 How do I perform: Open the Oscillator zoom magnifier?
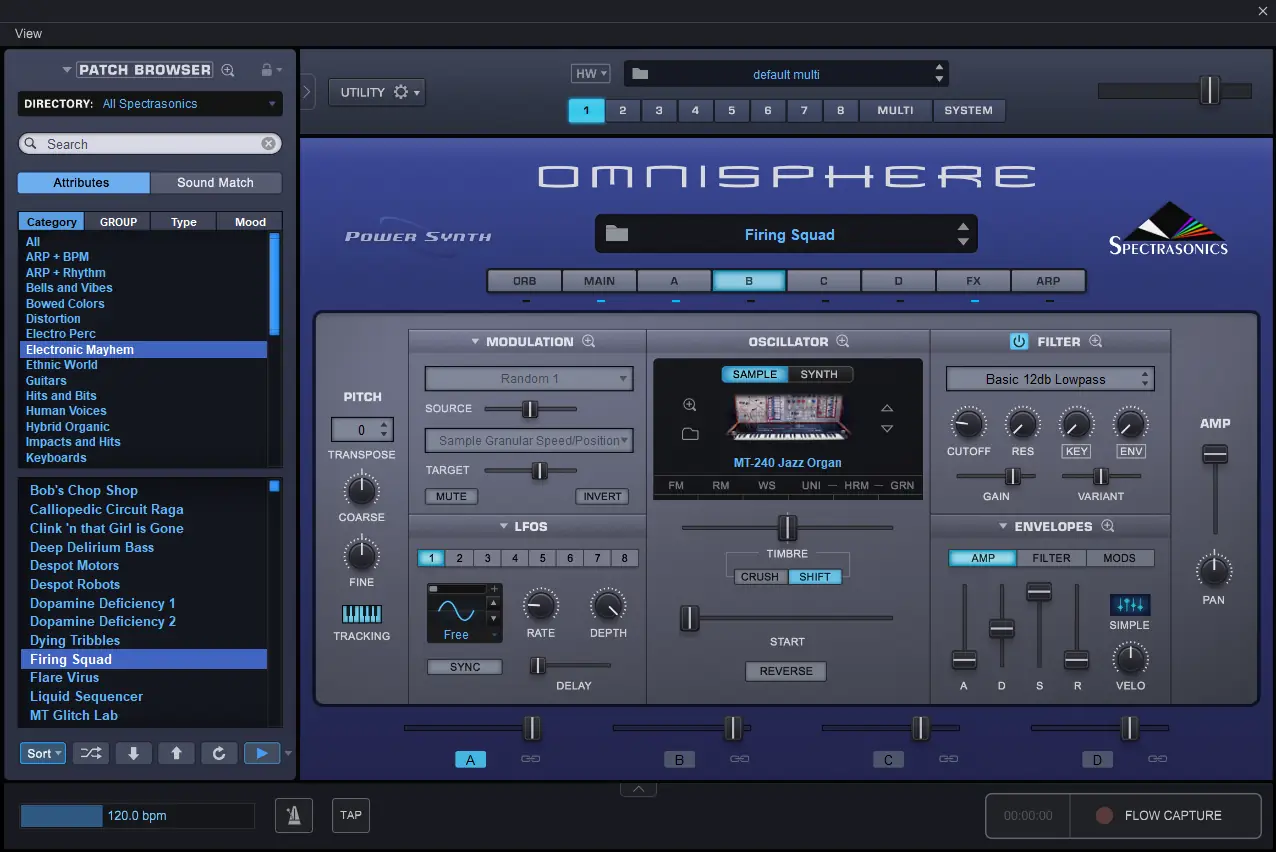pos(843,341)
